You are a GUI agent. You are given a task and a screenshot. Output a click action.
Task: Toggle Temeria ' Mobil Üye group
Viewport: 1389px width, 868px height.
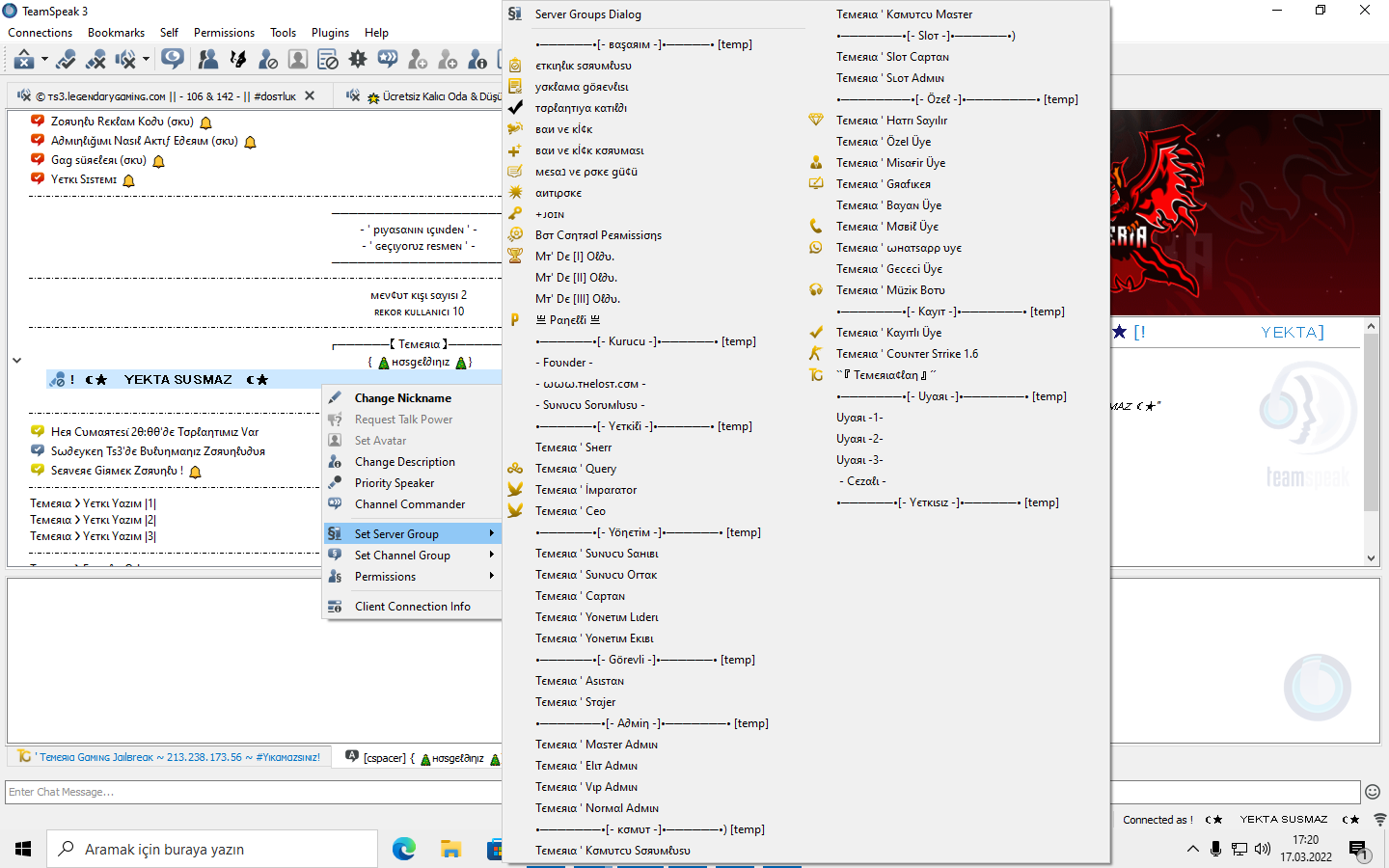click(x=957, y=227)
